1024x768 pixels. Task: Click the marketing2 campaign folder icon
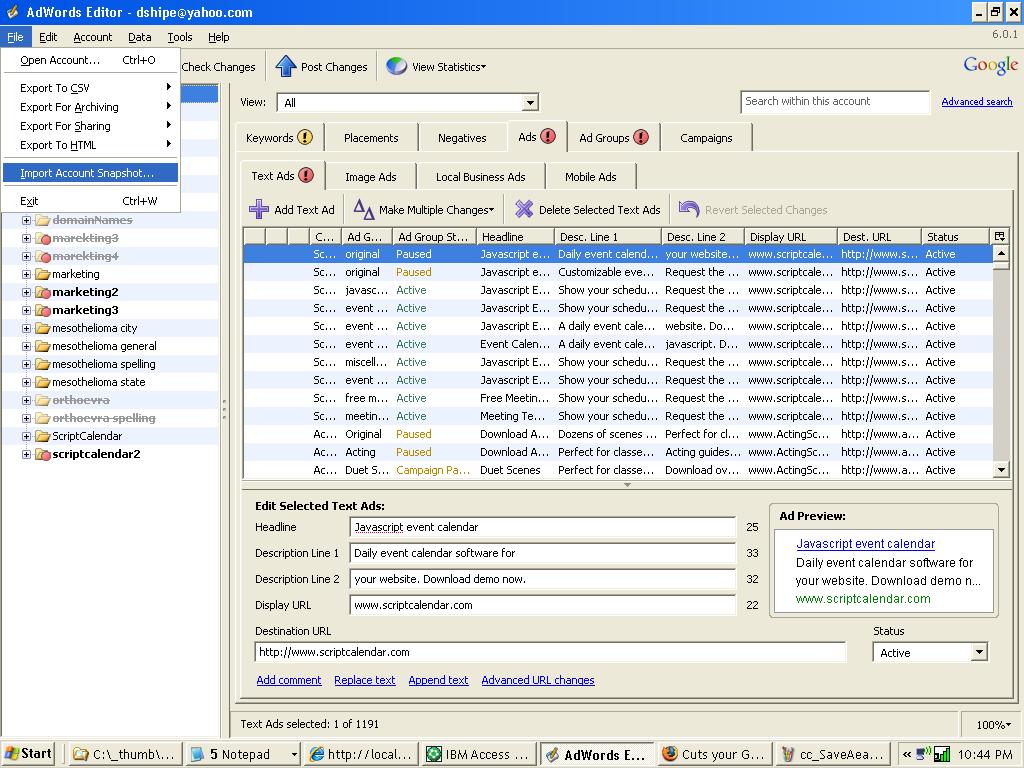click(x=43, y=292)
